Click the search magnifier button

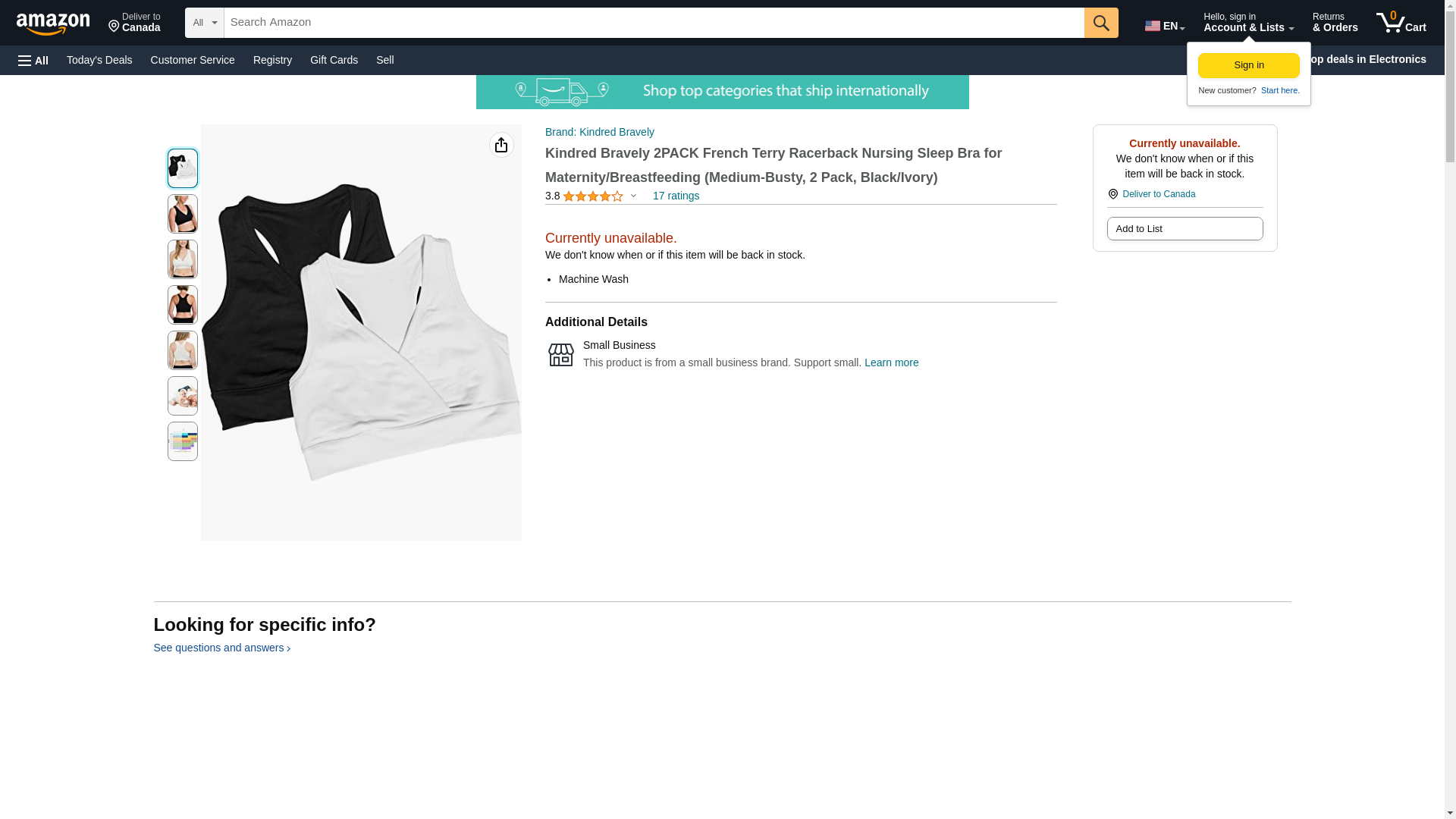tap(1100, 23)
